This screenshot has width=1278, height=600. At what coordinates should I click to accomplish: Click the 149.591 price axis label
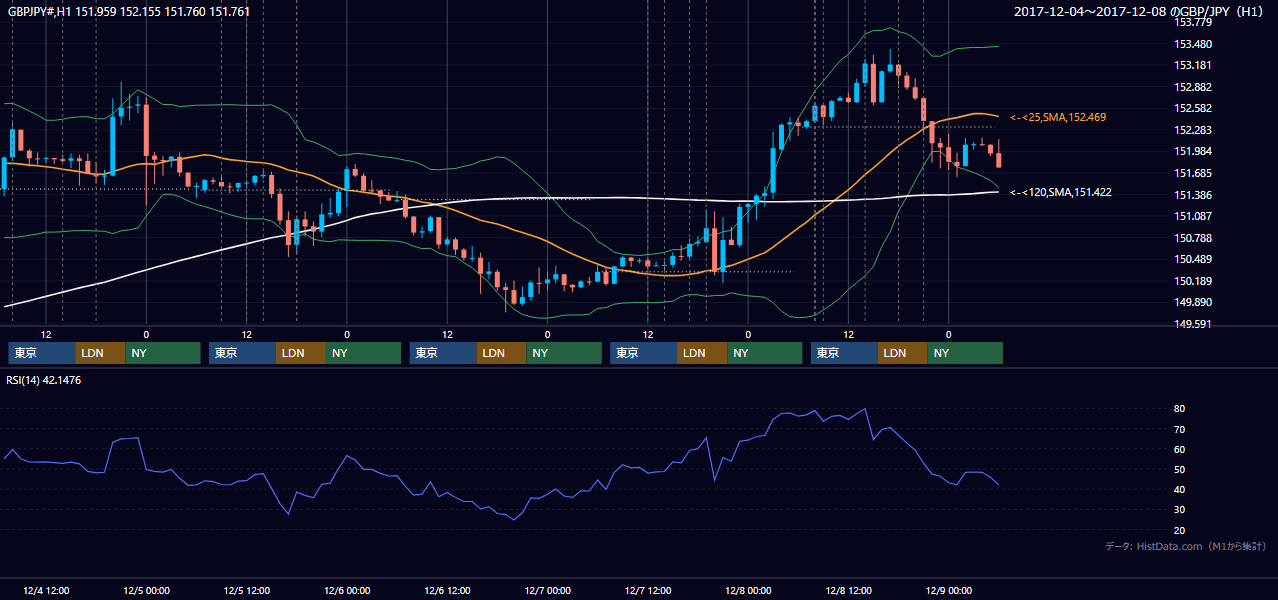click(x=1192, y=324)
